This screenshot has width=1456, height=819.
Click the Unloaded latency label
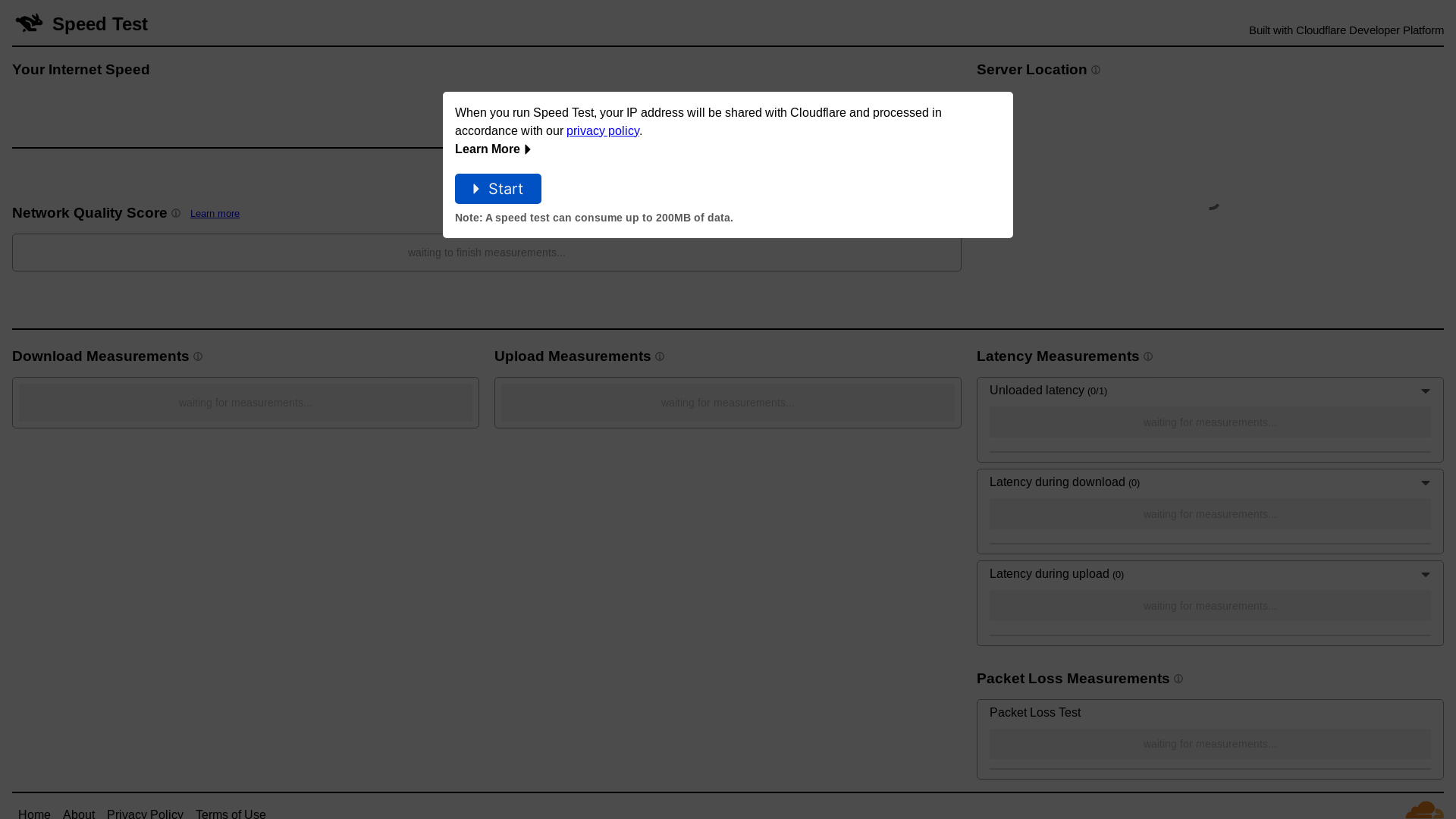[x=1037, y=391]
